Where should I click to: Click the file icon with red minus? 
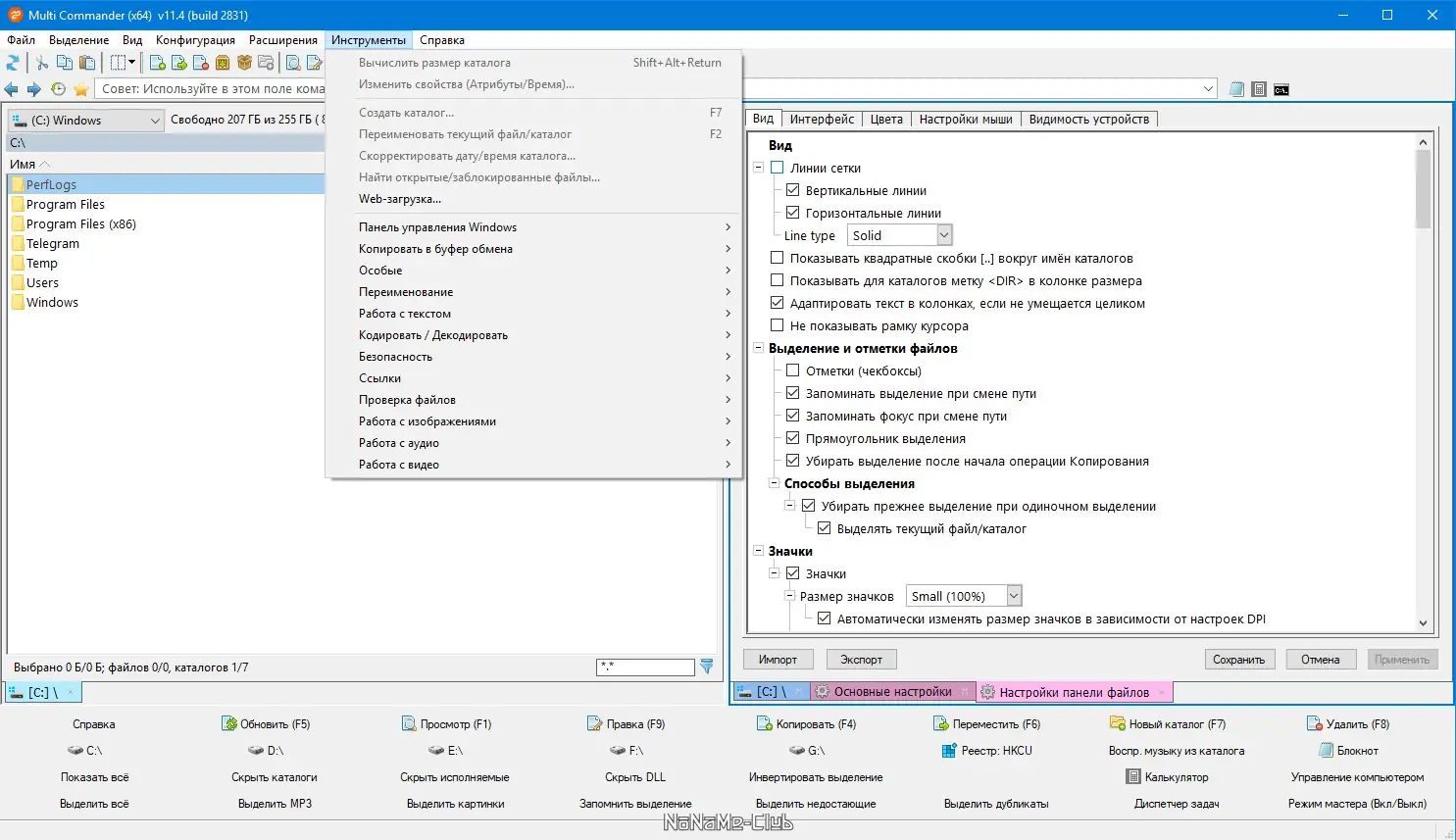[201, 63]
